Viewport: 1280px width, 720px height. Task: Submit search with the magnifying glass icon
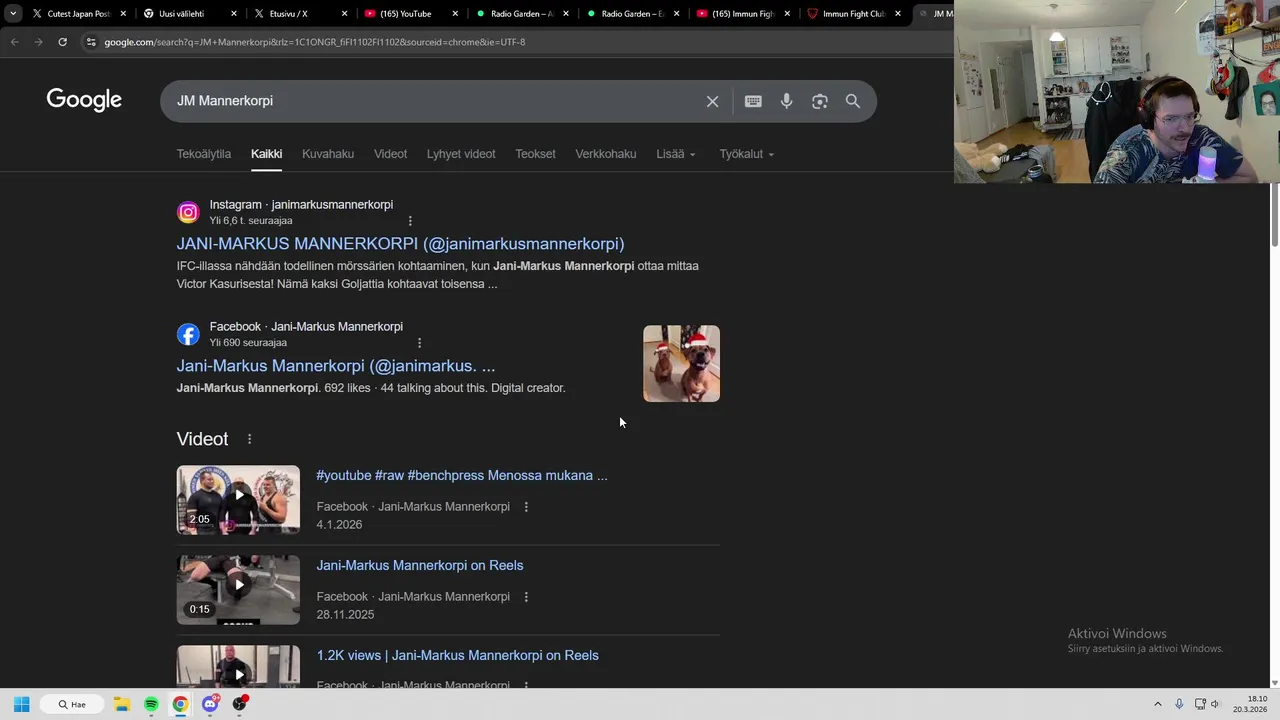(853, 101)
